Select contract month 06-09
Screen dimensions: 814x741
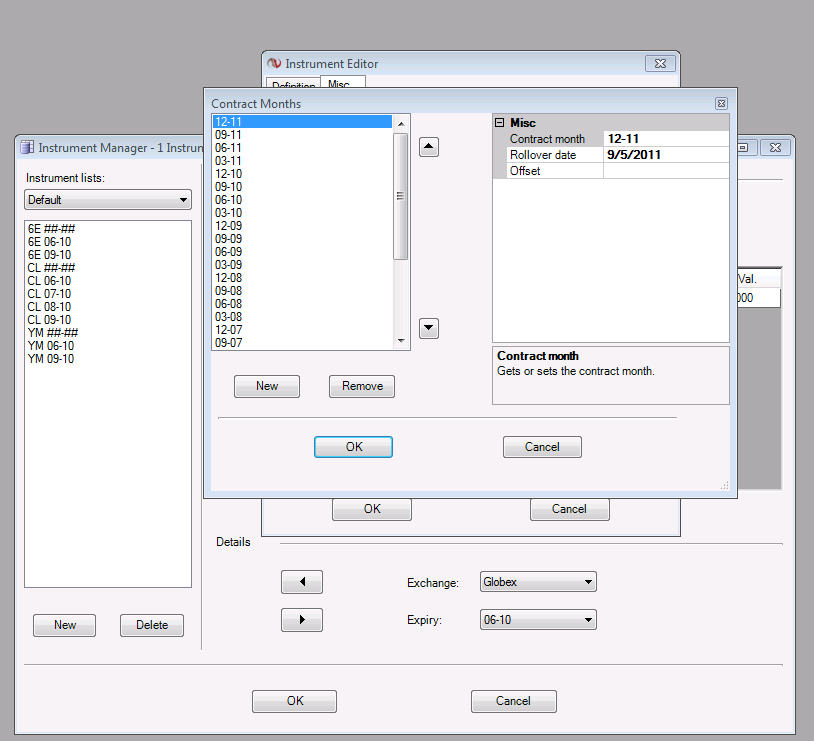303,251
